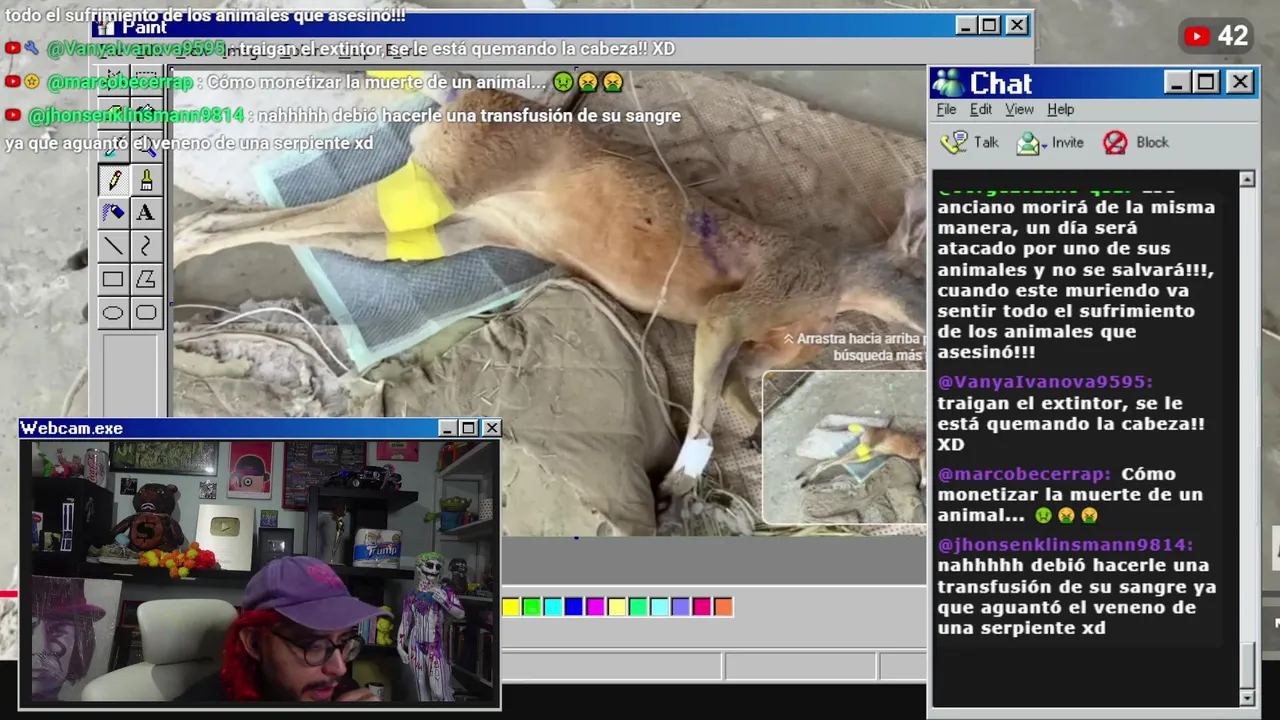The height and width of the screenshot is (720, 1280).
Task: Click username @VanyaIvanova9595 in Chat window
Action: tap(1044, 381)
